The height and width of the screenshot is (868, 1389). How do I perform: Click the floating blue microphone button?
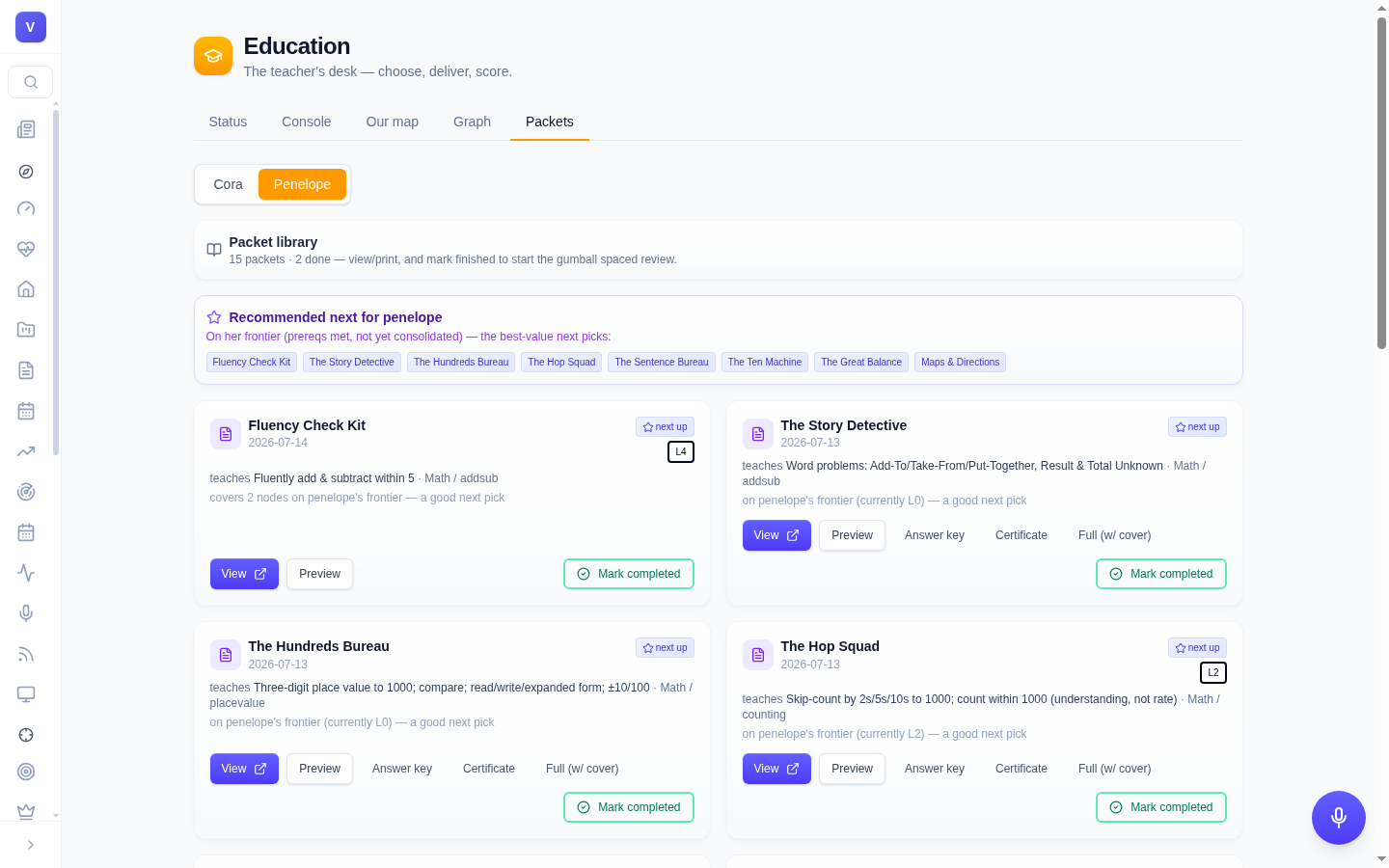coord(1338,818)
